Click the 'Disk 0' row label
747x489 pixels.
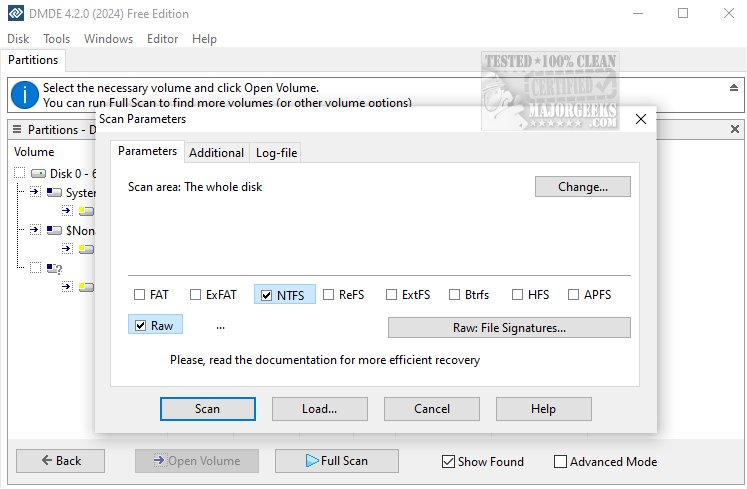coord(73,173)
